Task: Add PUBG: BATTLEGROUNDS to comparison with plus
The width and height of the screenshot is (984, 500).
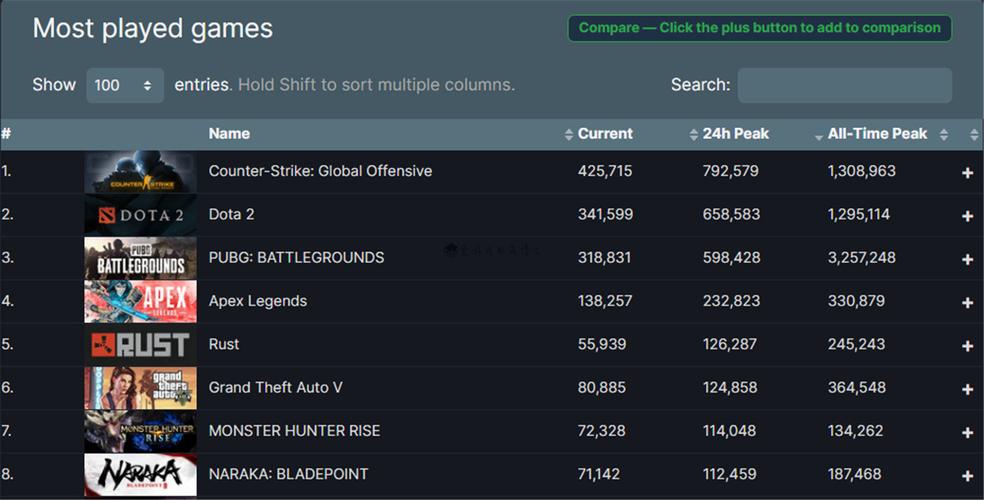Action: pos(967,259)
